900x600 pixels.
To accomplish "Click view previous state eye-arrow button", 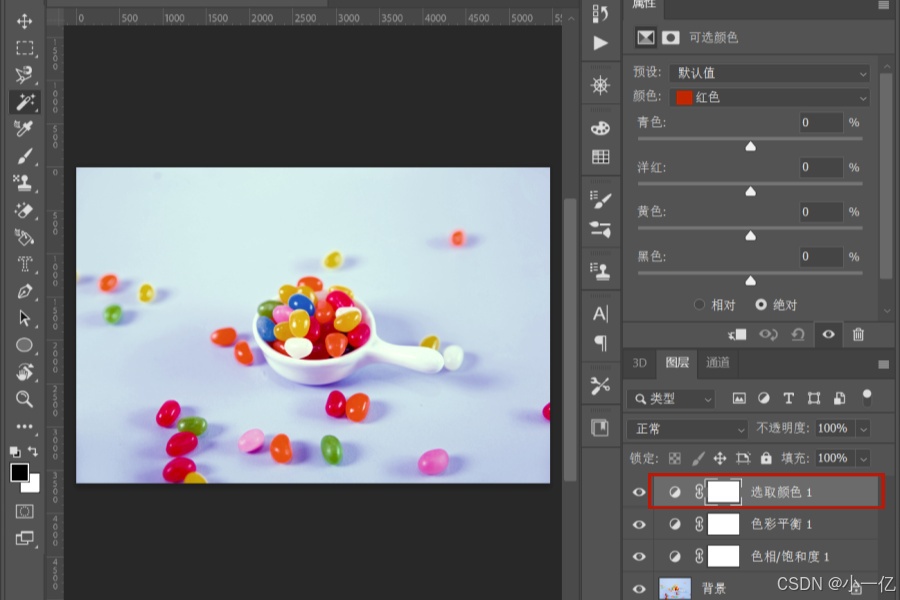I will pyautogui.click(x=769, y=335).
